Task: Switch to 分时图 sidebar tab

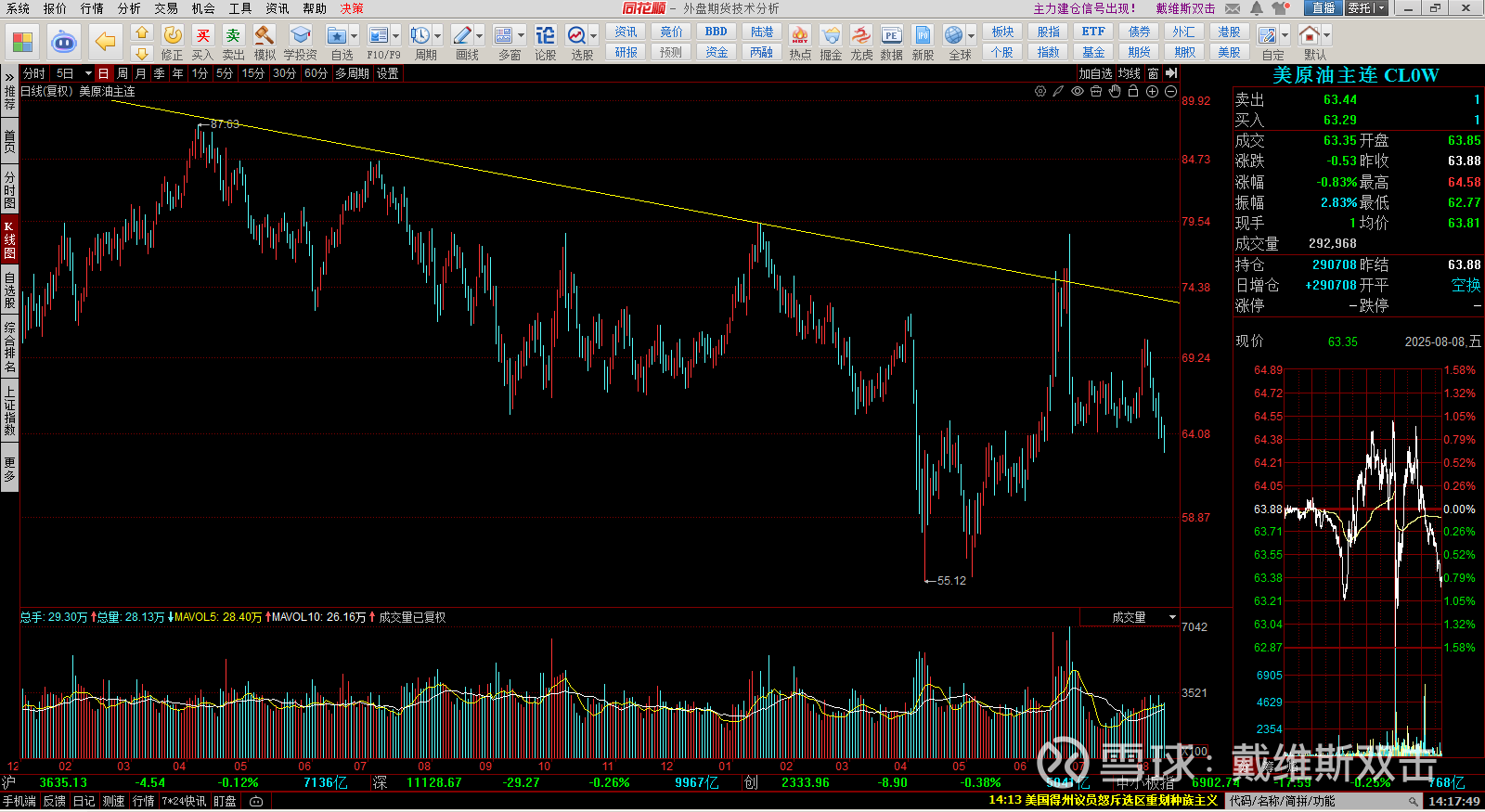Action: pyautogui.click(x=9, y=189)
